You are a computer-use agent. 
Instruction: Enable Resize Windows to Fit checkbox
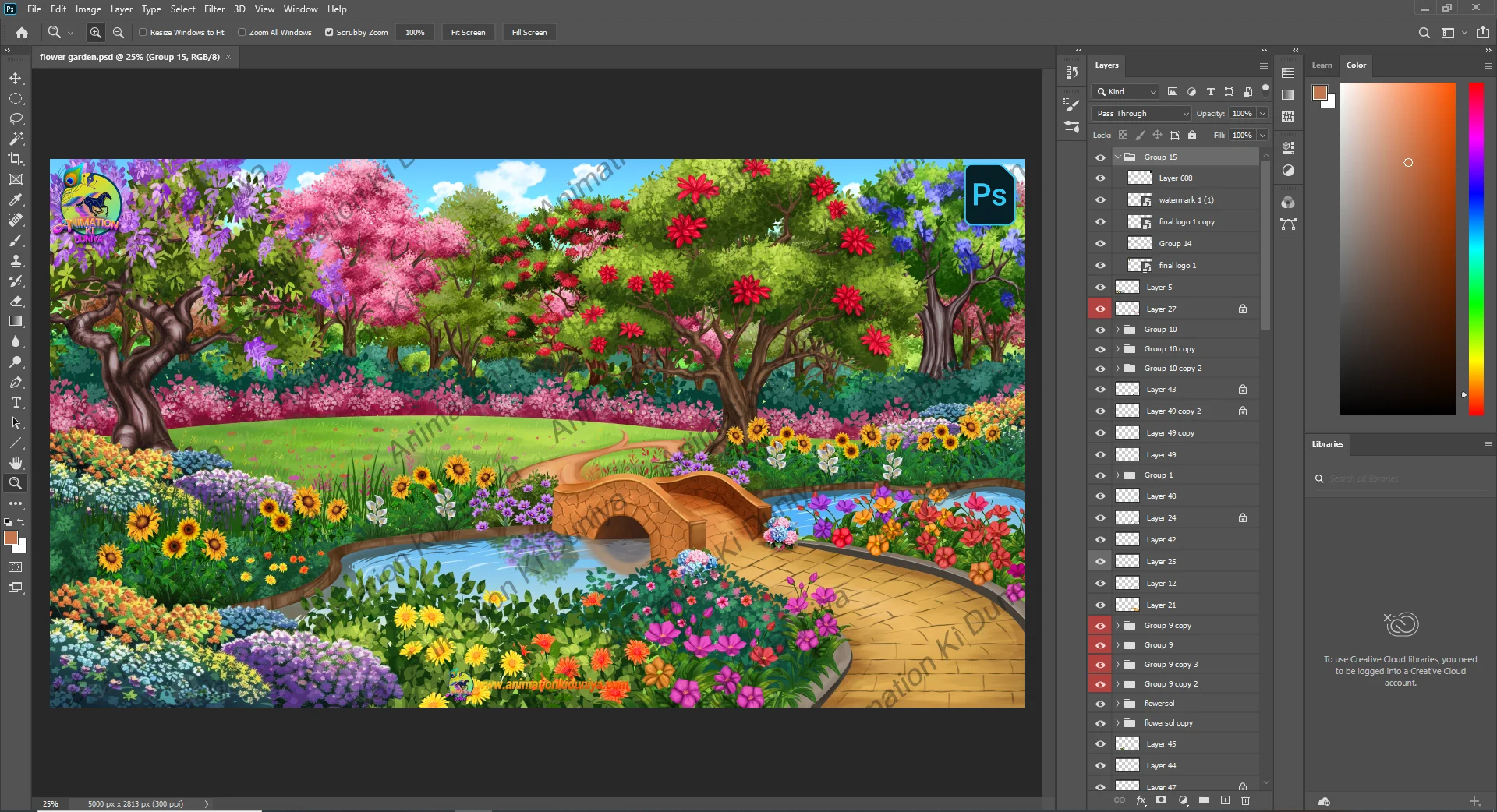click(143, 33)
